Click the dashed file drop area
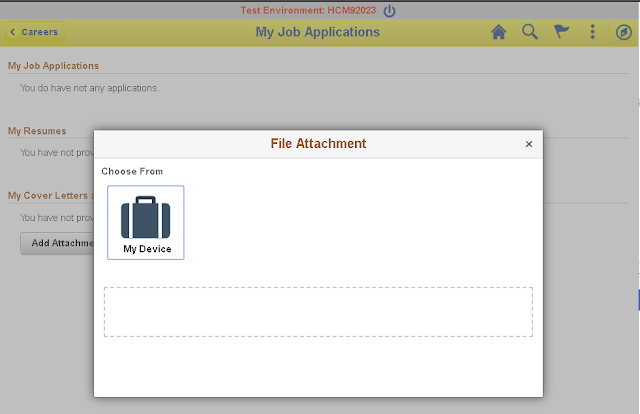The image size is (640, 414). click(318, 312)
